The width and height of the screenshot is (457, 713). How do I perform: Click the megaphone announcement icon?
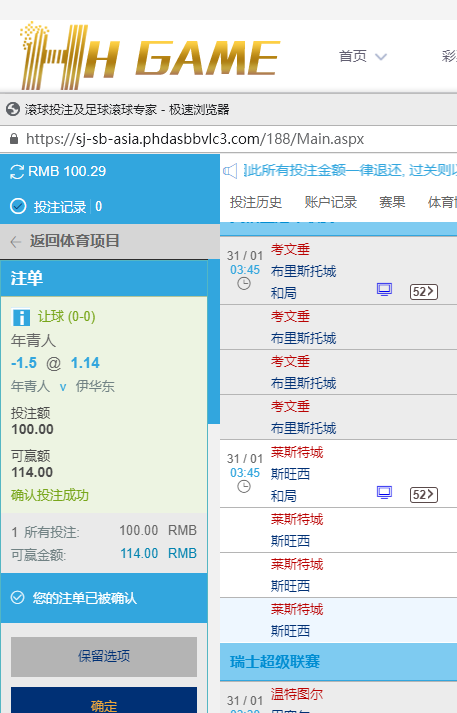pyautogui.click(x=230, y=171)
